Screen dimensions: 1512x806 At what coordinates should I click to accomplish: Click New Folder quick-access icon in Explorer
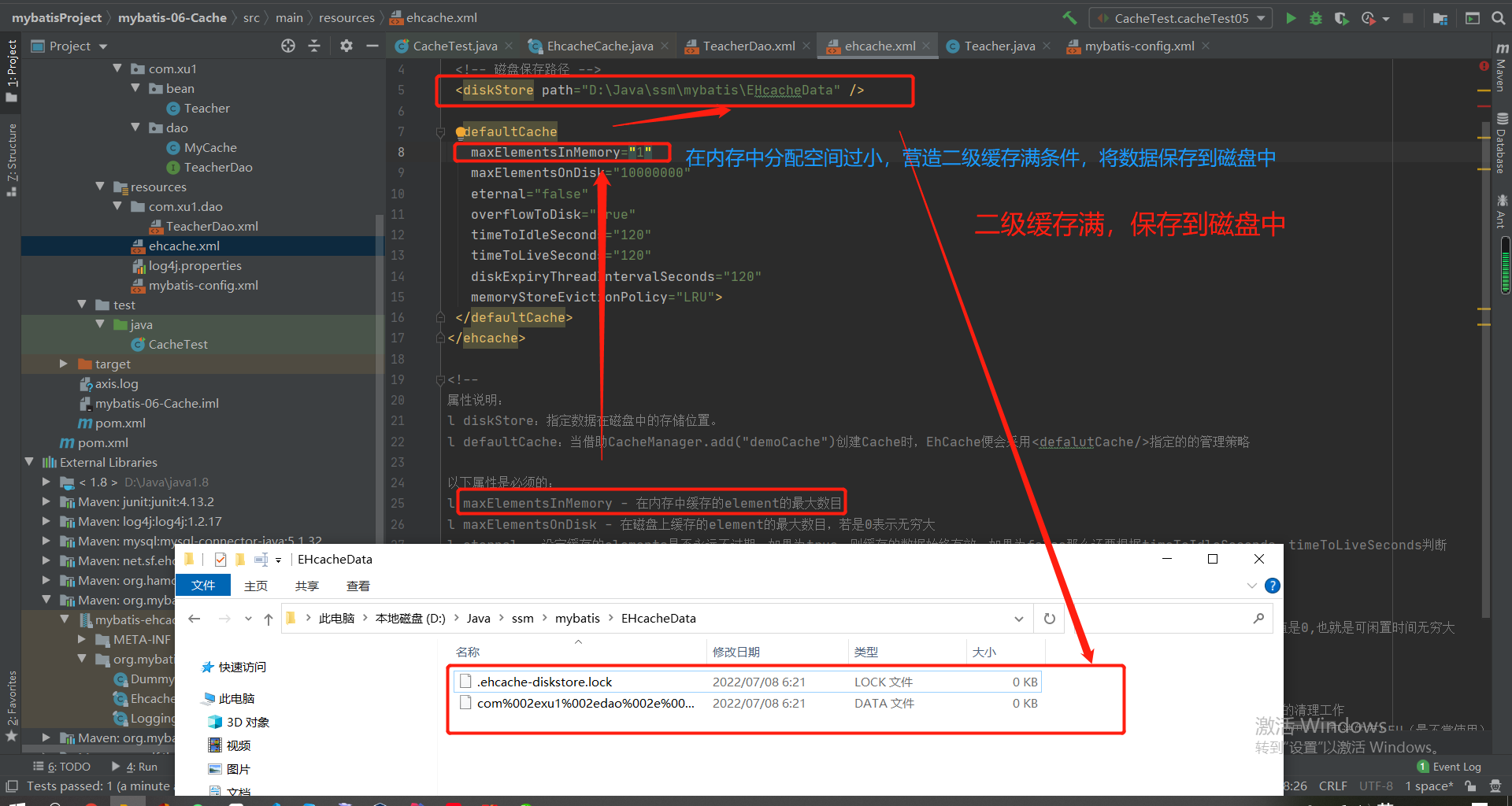click(x=240, y=560)
